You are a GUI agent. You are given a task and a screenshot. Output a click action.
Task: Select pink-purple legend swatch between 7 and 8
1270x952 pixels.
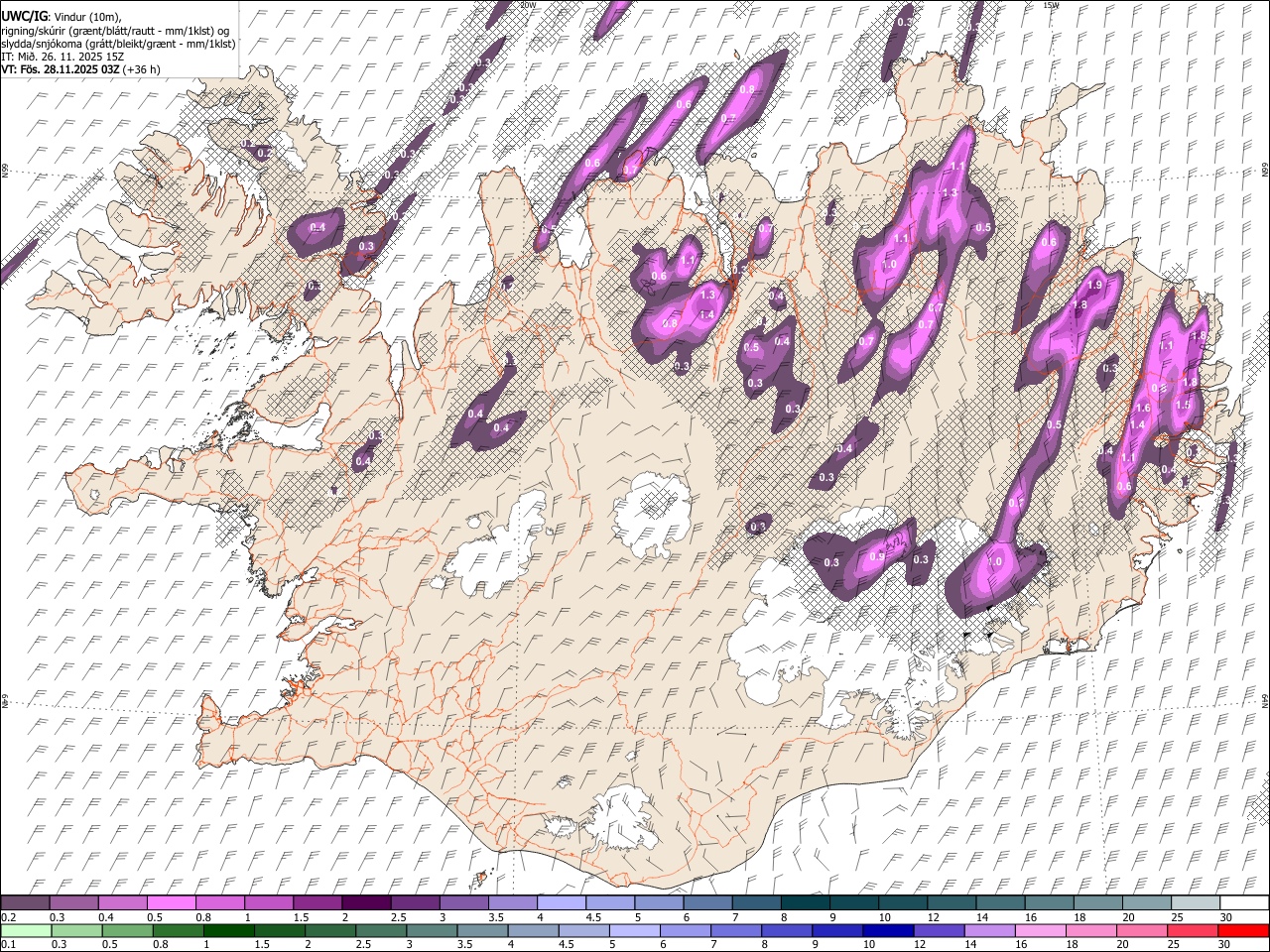point(756,902)
